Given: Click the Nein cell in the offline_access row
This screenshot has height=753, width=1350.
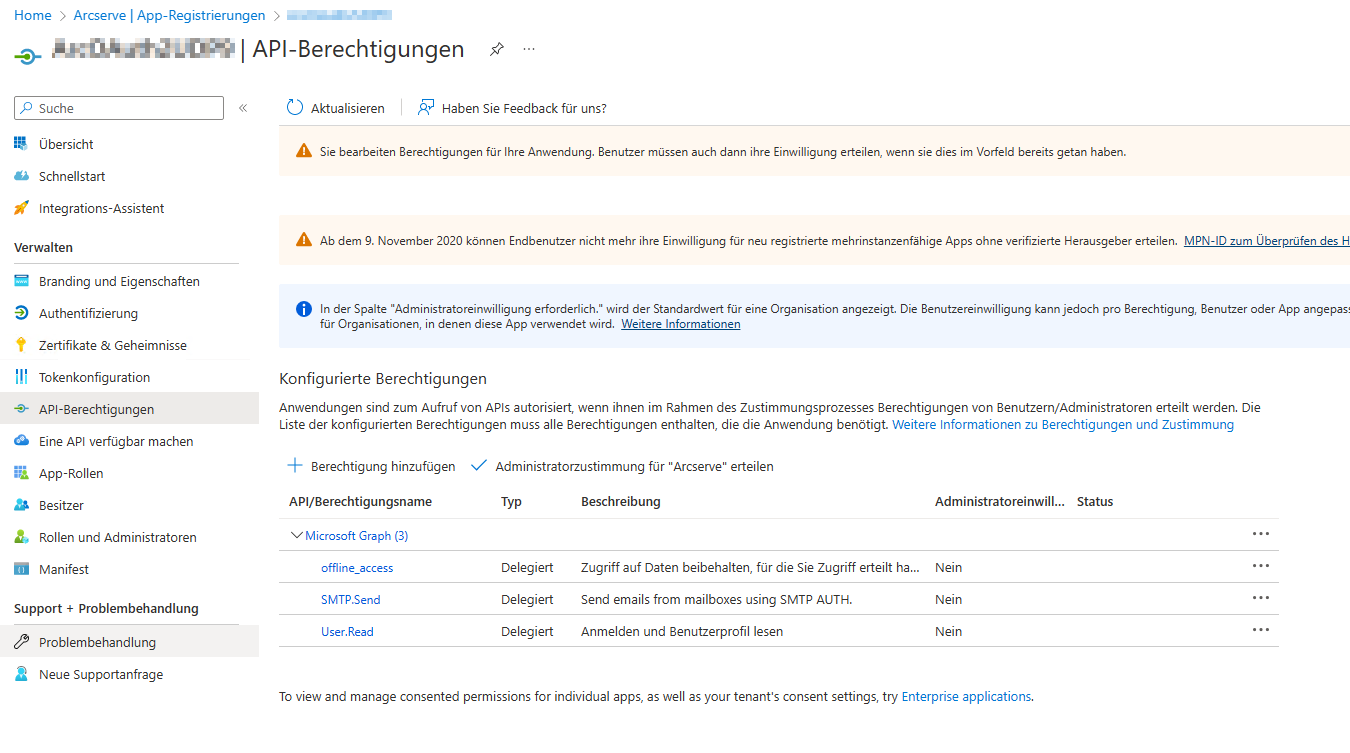Looking at the screenshot, I should click(949, 568).
